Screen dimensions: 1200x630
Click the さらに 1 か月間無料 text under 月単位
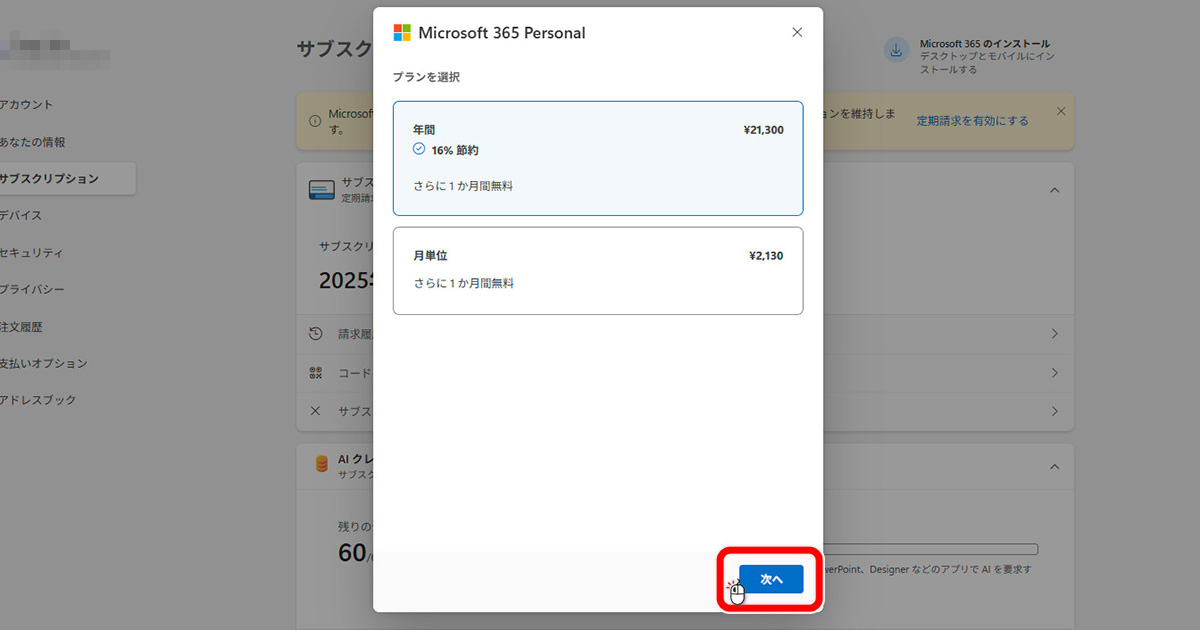[463, 284]
